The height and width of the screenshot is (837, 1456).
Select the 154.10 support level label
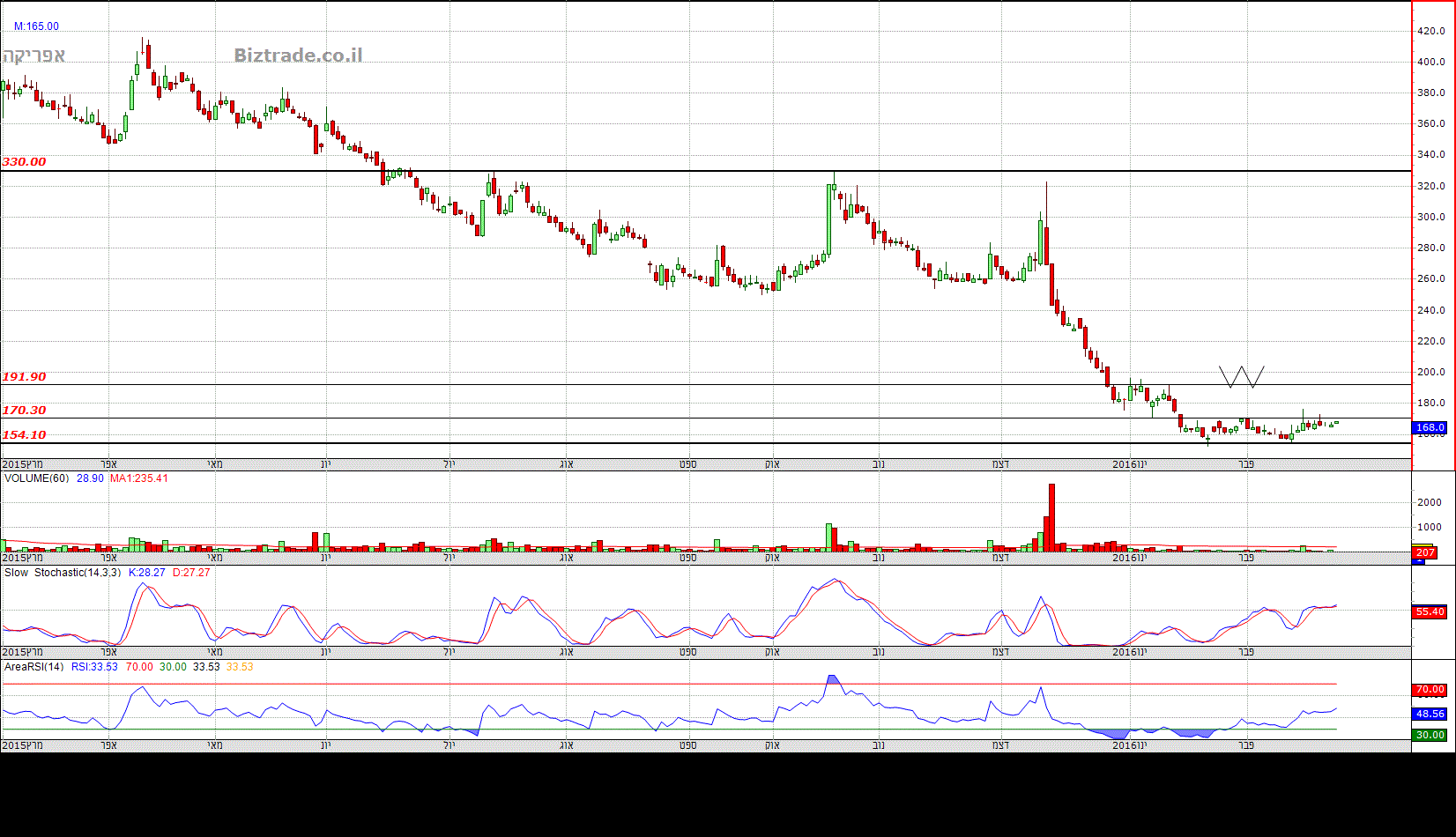click(x=24, y=435)
